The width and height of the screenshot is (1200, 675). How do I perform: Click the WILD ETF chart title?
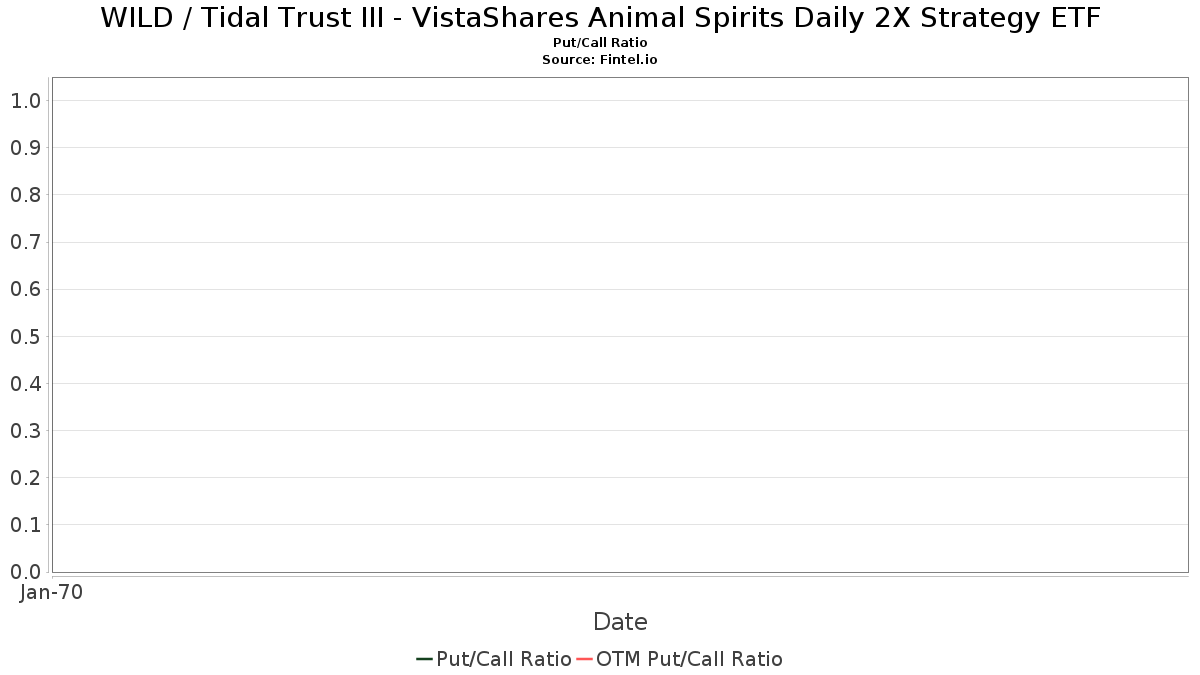pos(600,18)
